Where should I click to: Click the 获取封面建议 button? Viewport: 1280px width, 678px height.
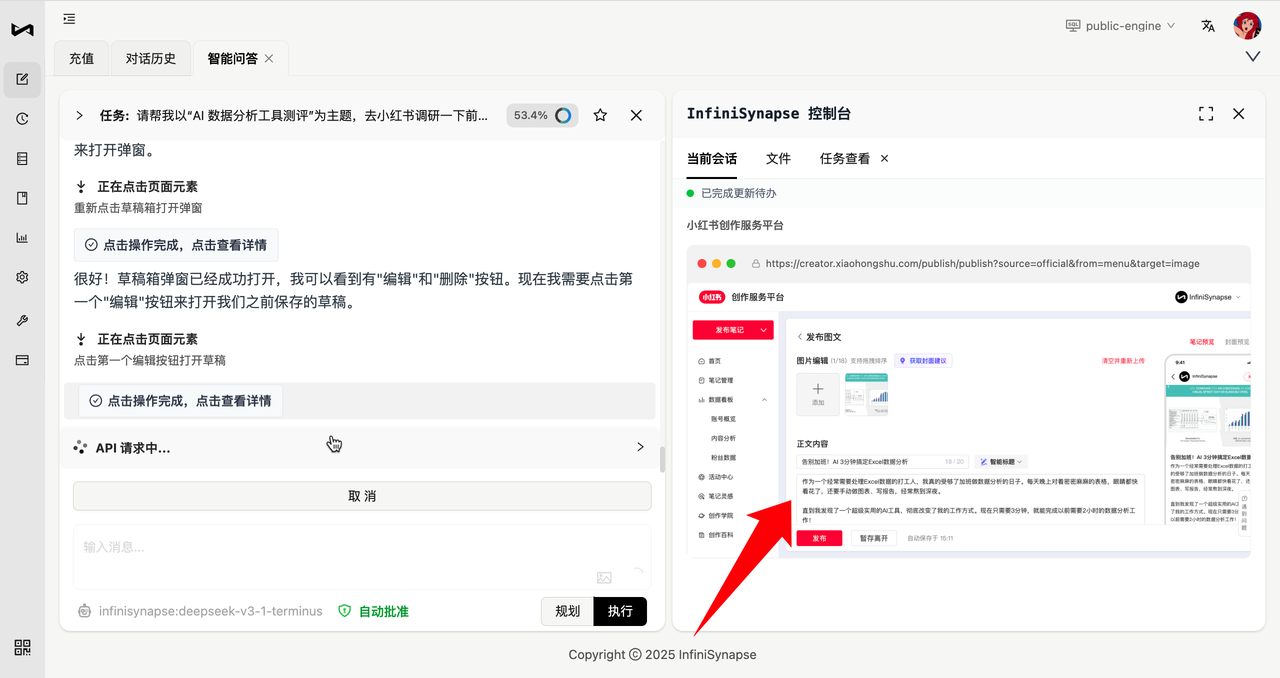(x=925, y=361)
